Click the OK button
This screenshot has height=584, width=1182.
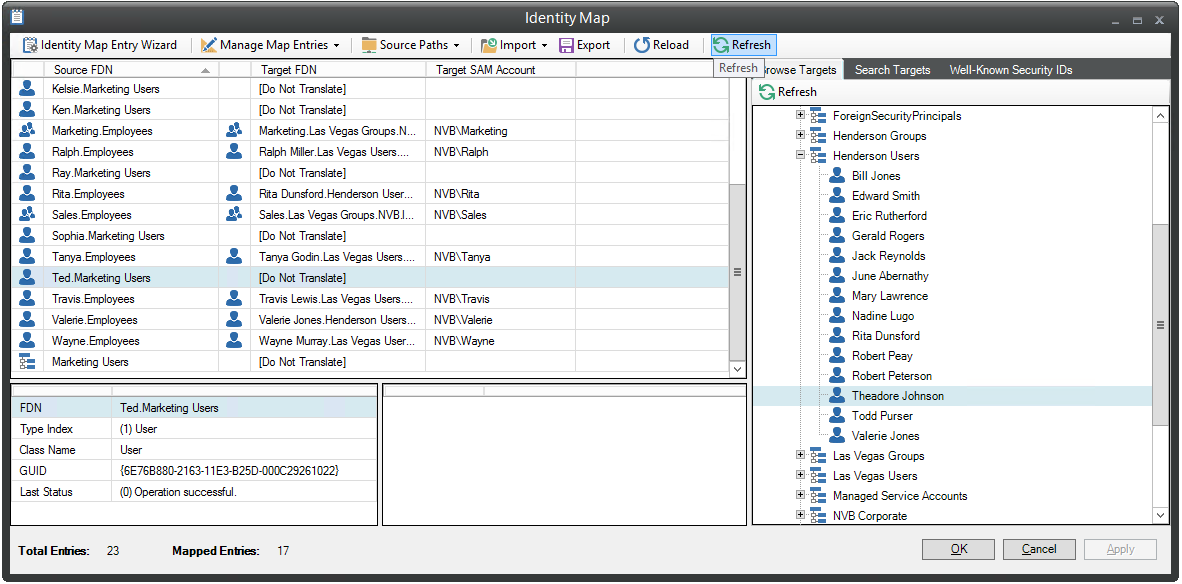click(958, 549)
